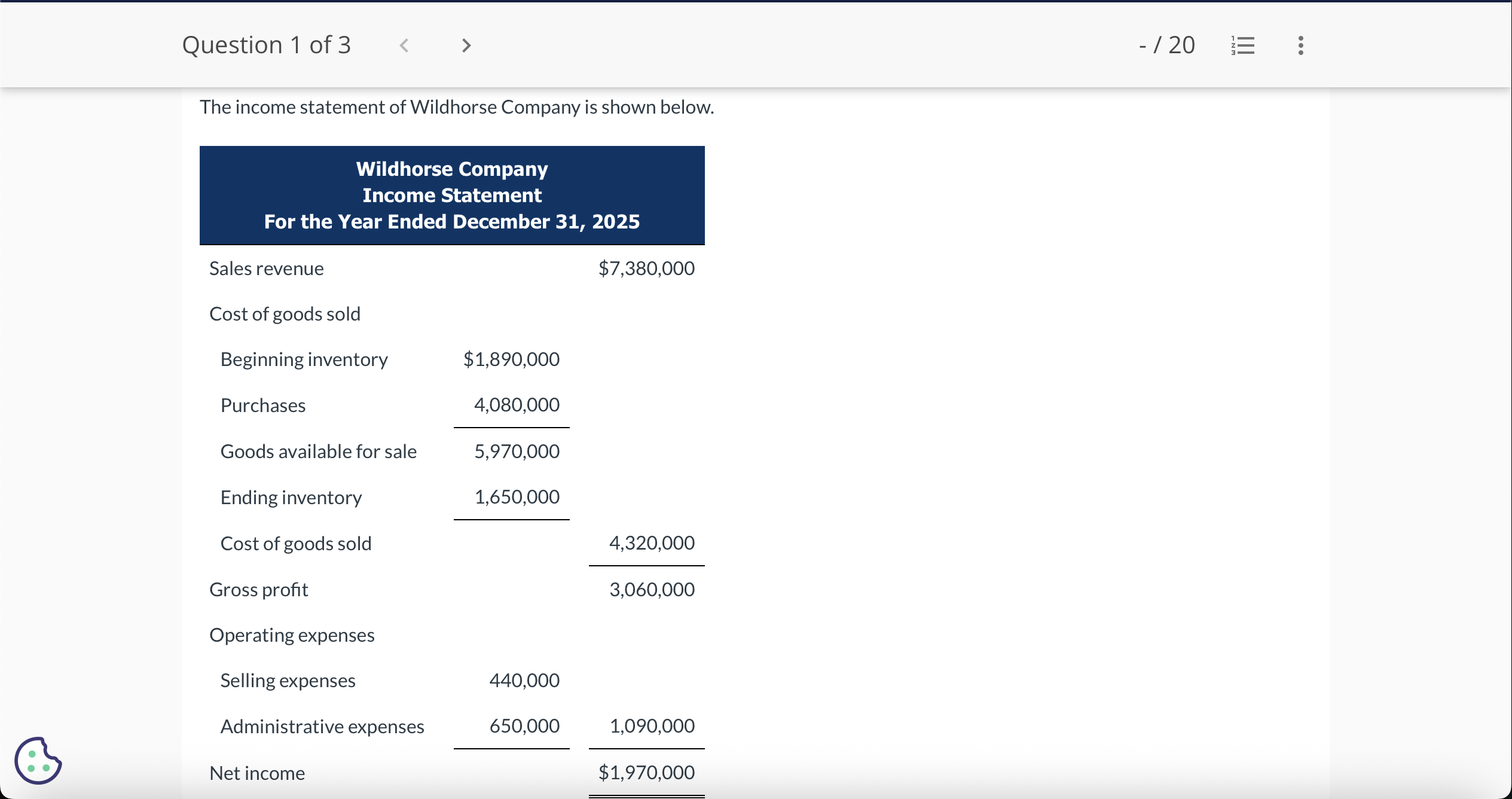Click the Net income total $1,970,000
This screenshot has width=1512, height=799.
point(646,772)
